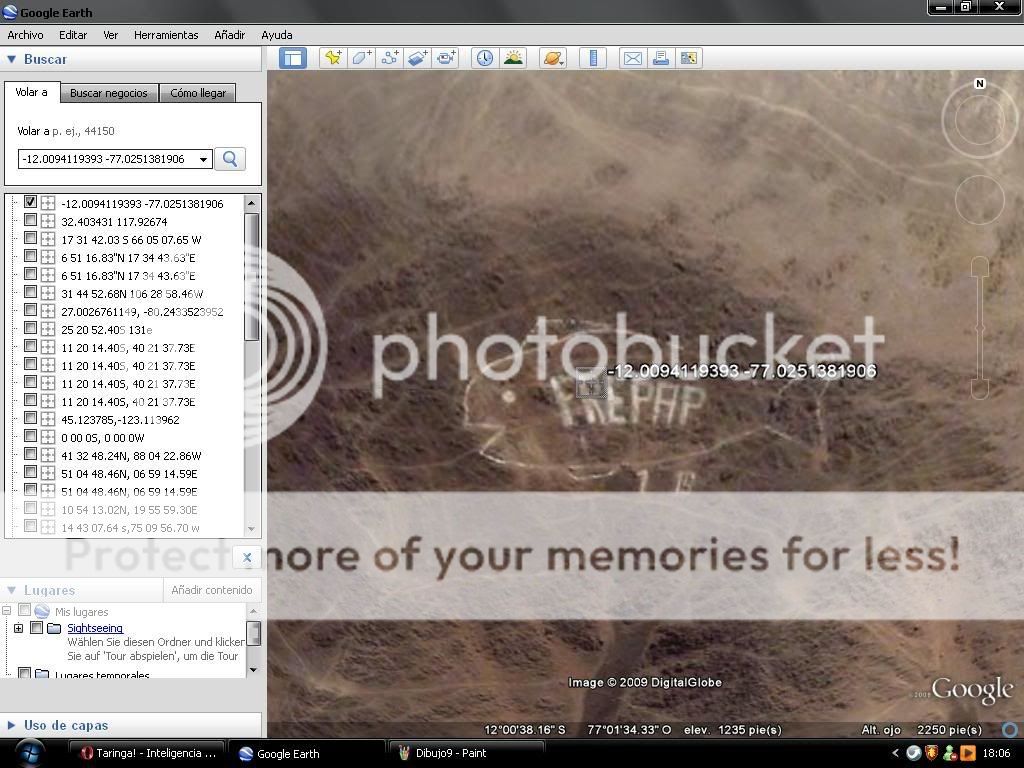The height and width of the screenshot is (768, 1024).
Task: Select the 10 54 13.02N, 19 55 59.30E row
Action: point(129,510)
